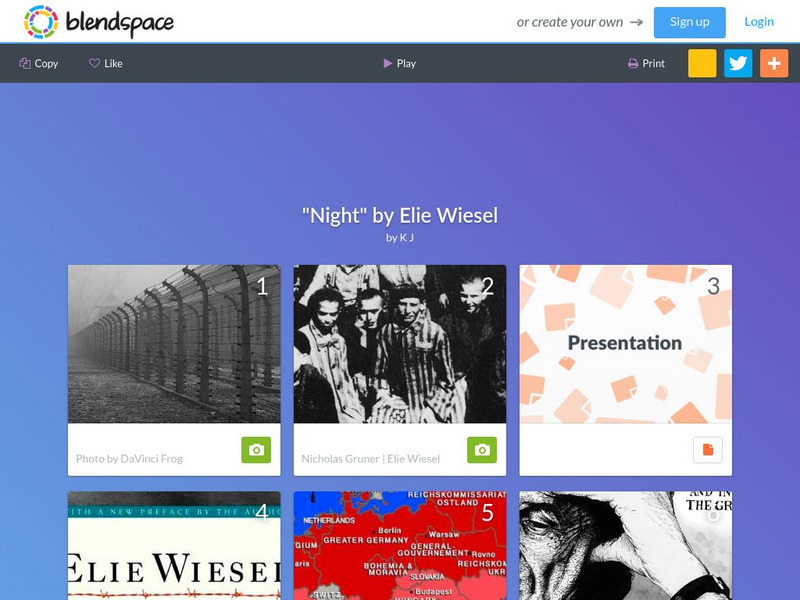Click the Sign up button

click(x=689, y=22)
